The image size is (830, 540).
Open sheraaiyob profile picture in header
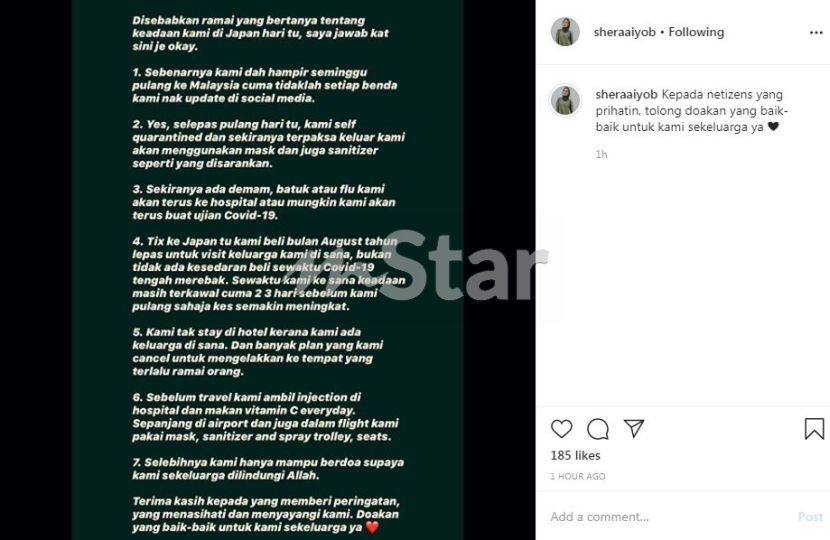coord(565,32)
